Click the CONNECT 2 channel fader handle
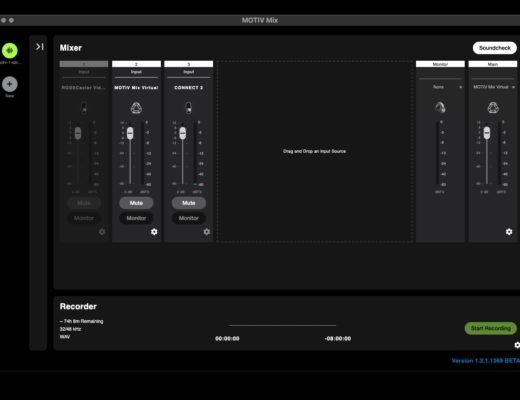This screenshot has height=400, width=520. tap(183, 133)
